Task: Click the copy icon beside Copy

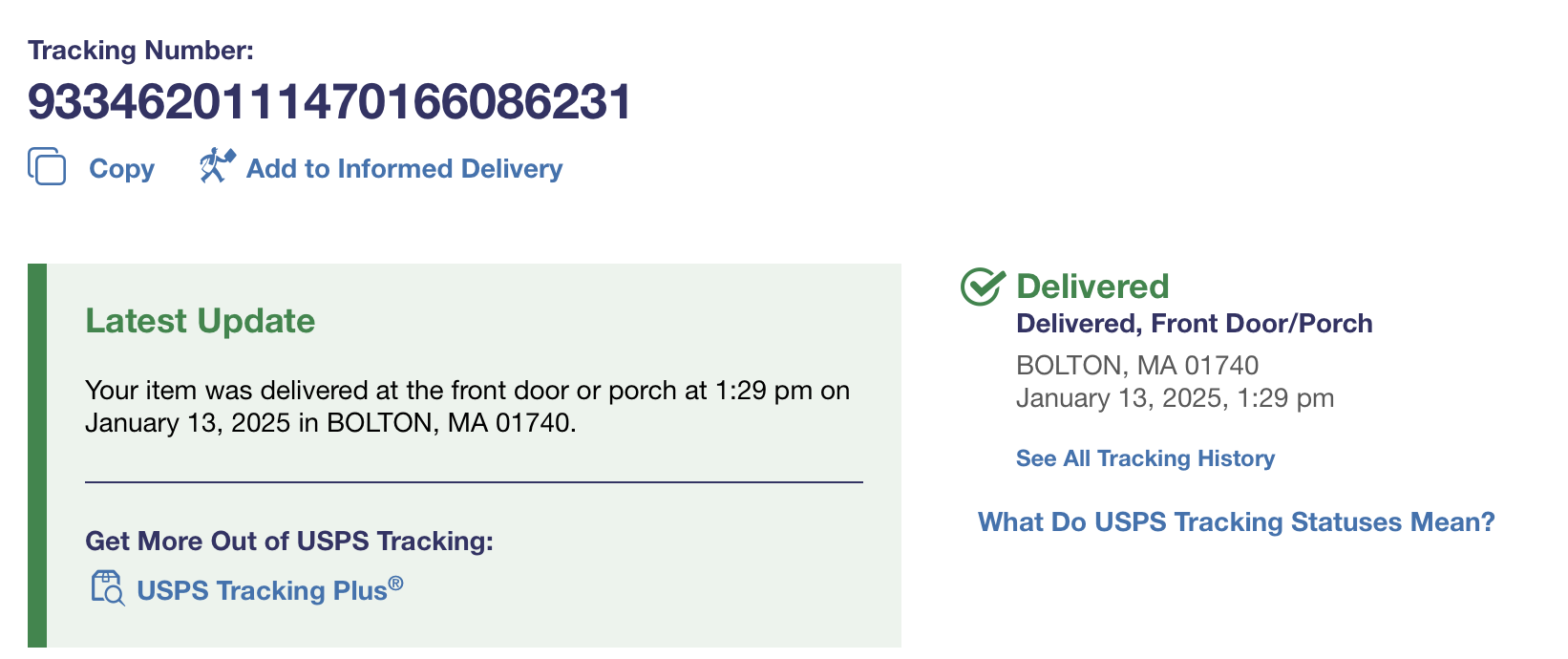Action: [47, 166]
